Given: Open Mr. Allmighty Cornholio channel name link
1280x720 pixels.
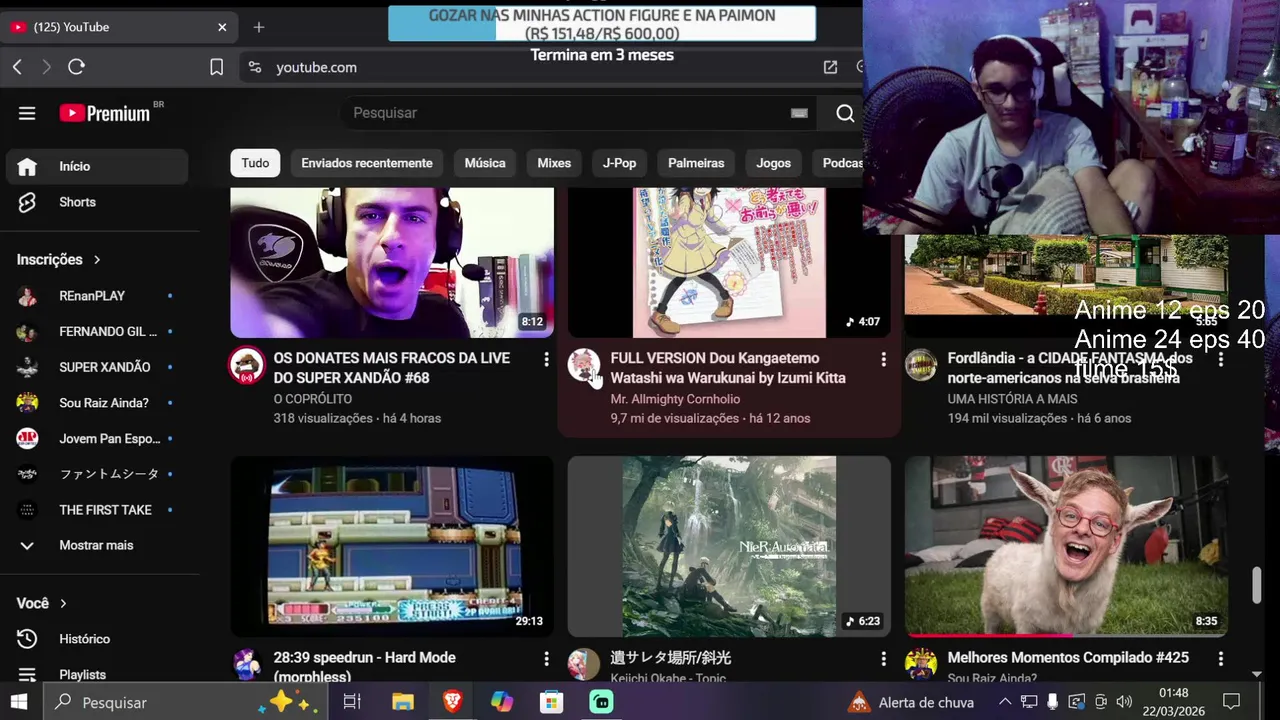Looking at the screenshot, I should (676, 399).
